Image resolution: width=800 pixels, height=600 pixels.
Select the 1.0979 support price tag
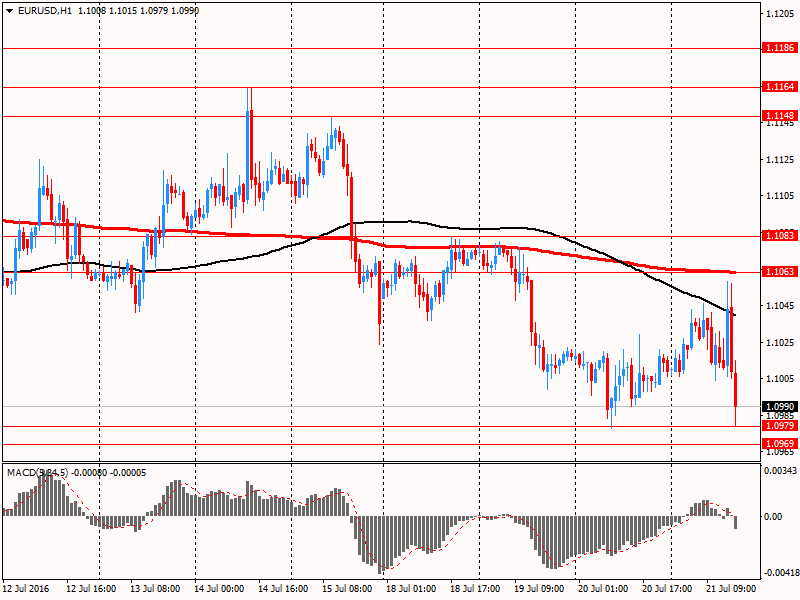pos(779,425)
